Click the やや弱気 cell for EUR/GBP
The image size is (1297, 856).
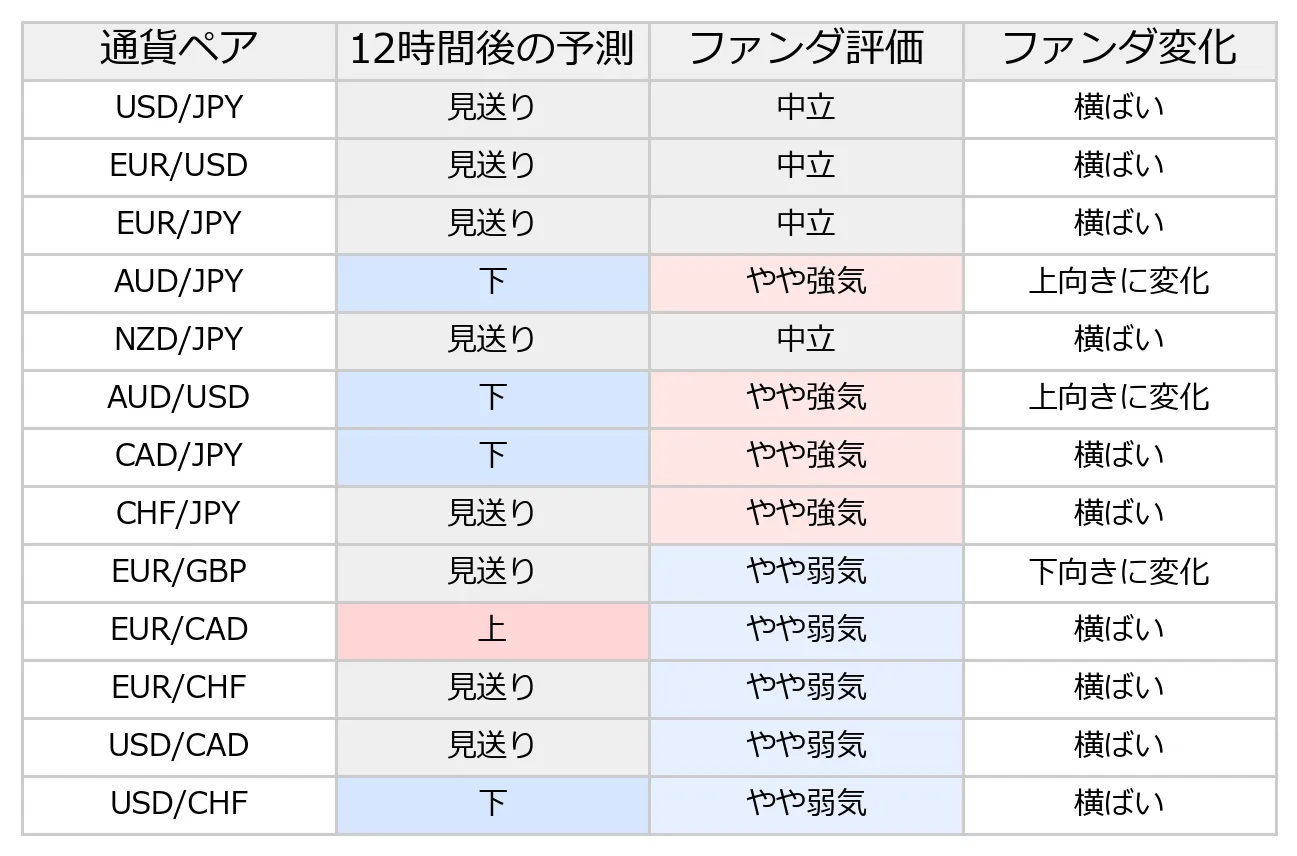click(x=806, y=571)
